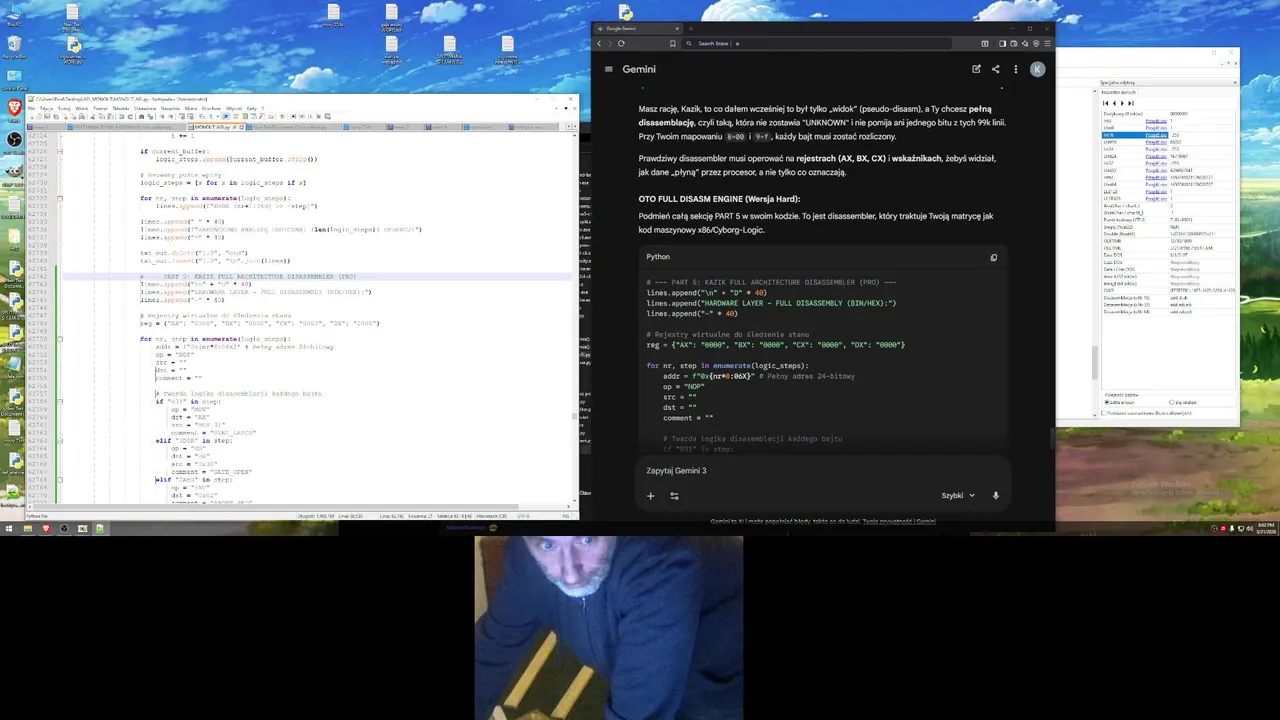
Task: Open the Makra menu in Notepad++
Action: click(x=191, y=108)
